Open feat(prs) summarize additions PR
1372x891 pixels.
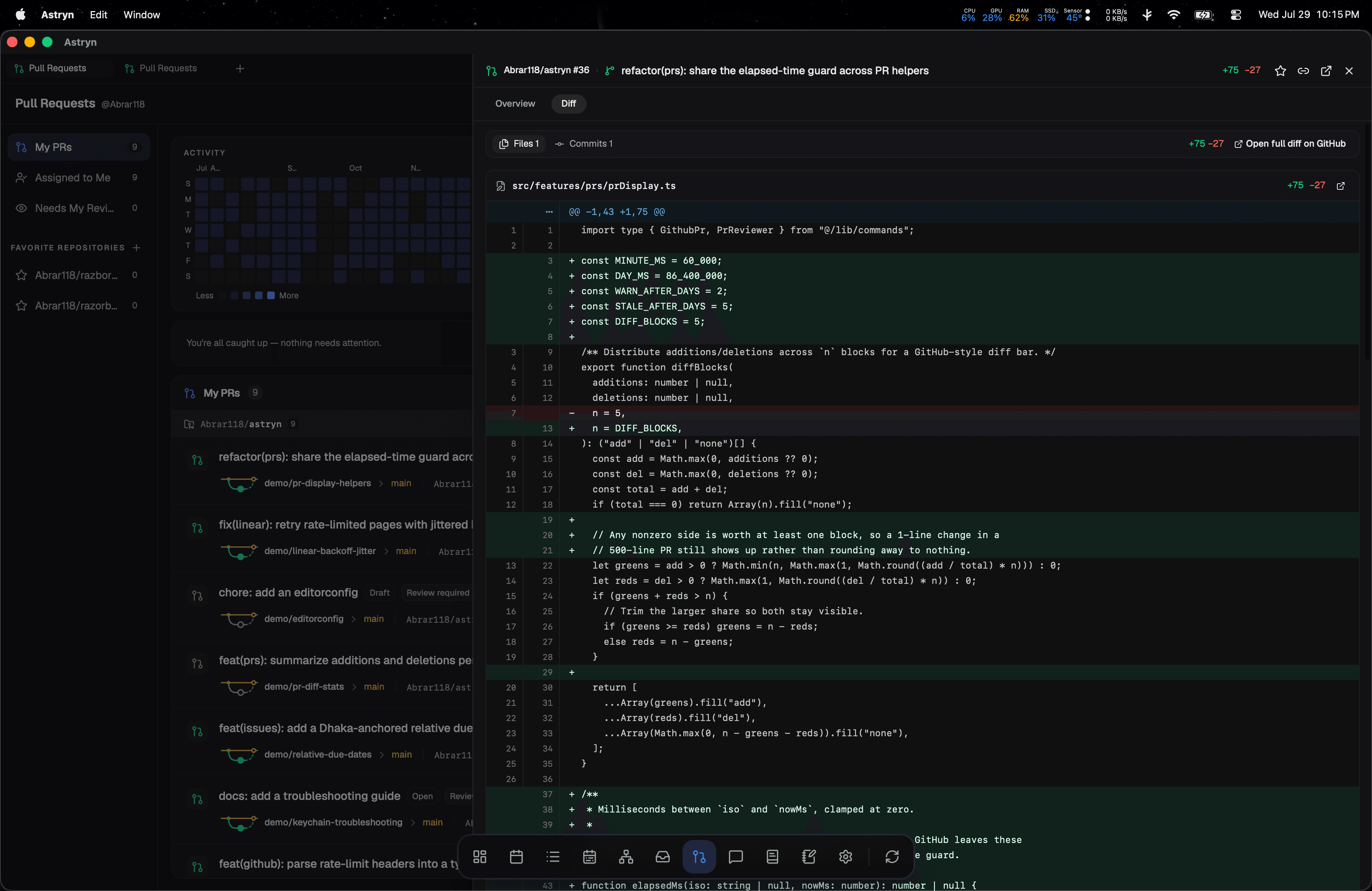coord(345,660)
